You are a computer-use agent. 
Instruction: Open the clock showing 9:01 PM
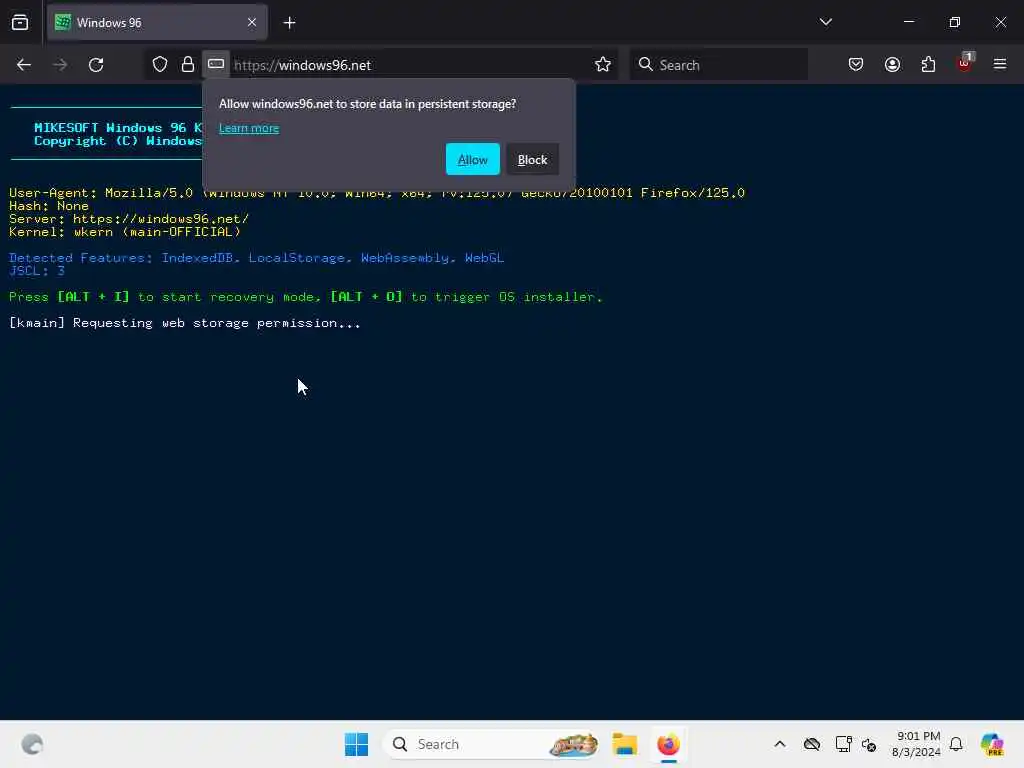[916, 744]
